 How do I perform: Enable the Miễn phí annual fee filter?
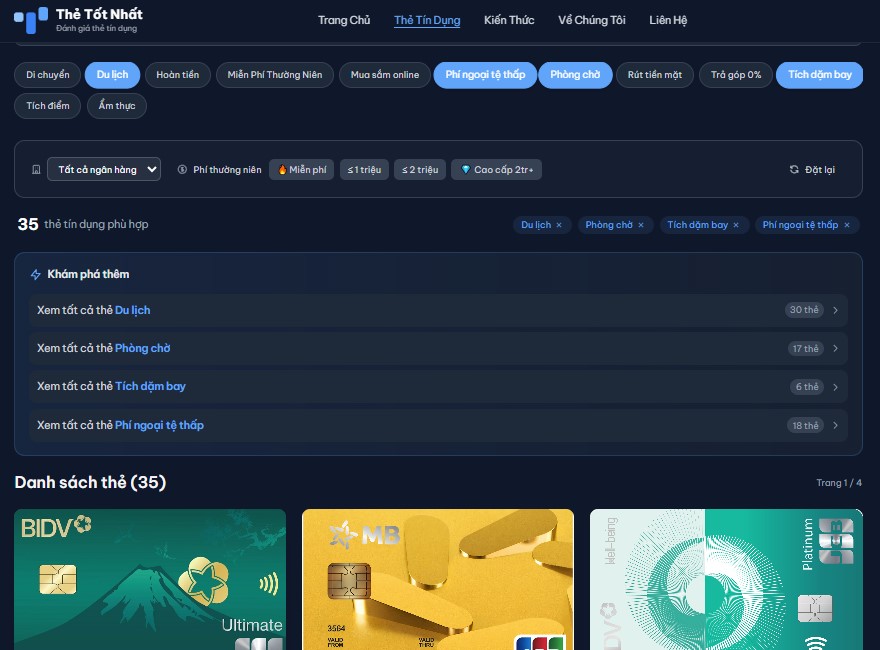302,170
